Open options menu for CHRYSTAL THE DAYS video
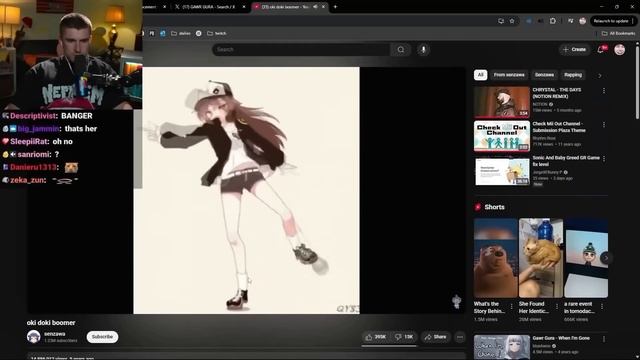The height and width of the screenshot is (360, 640). 604,91
